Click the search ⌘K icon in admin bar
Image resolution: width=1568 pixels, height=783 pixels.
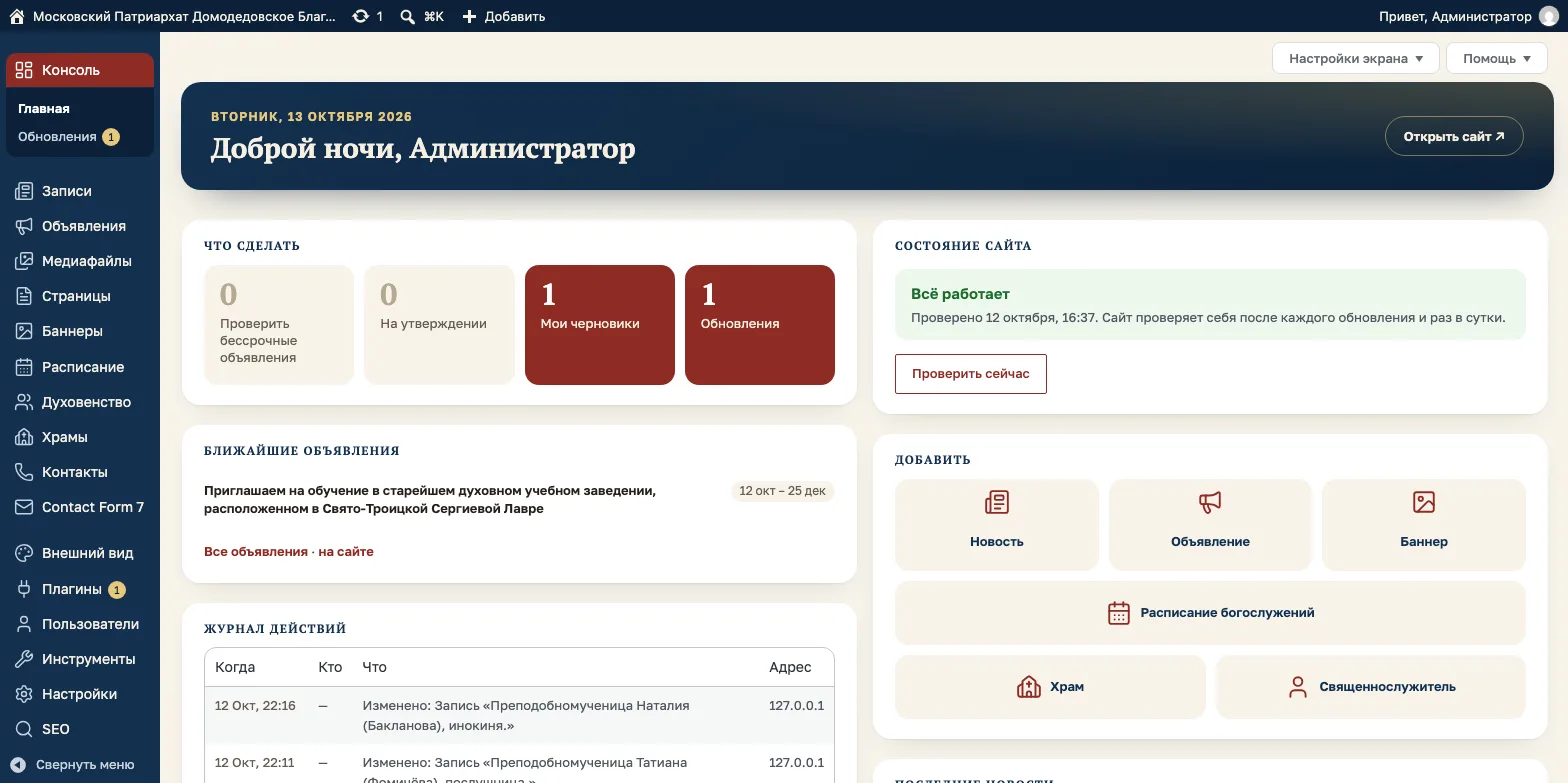tap(408, 16)
